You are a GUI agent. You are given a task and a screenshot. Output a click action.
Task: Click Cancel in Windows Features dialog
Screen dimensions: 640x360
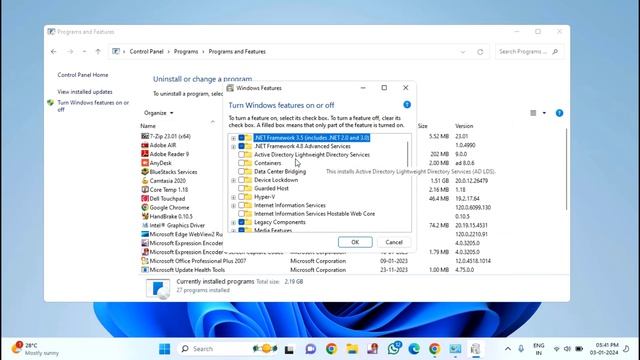tap(394, 242)
